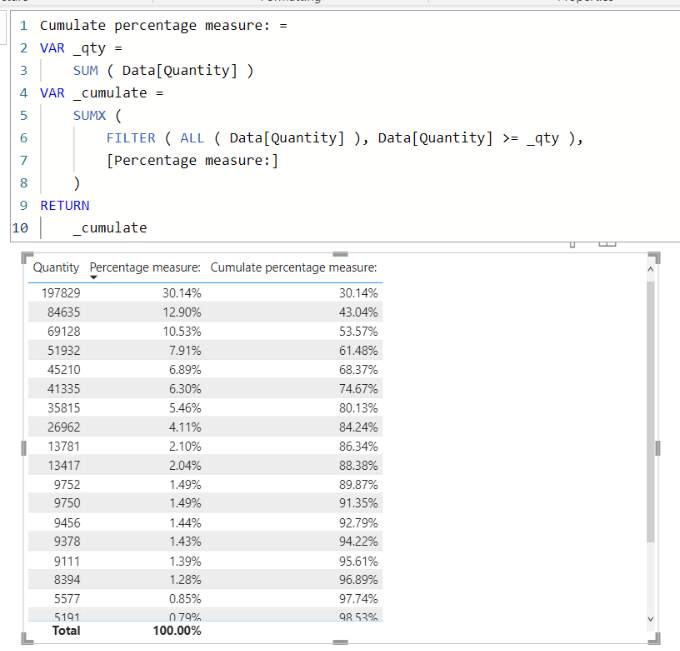Select quantity cell 5577

click(67, 599)
